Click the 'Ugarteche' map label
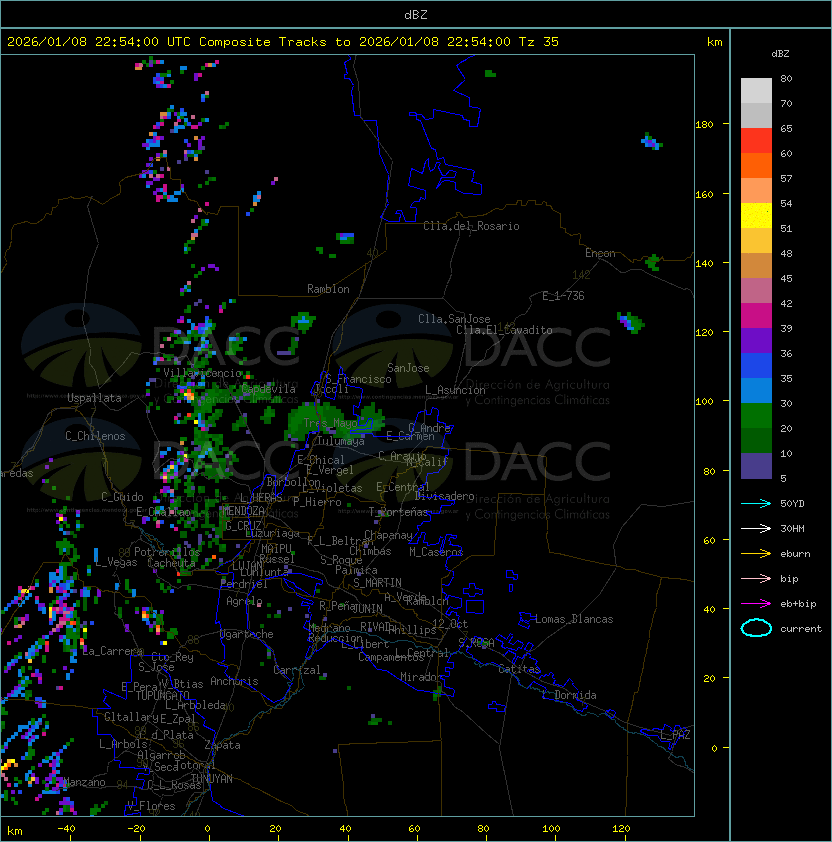This screenshot has width=832, height=842. tap(246, 634)
